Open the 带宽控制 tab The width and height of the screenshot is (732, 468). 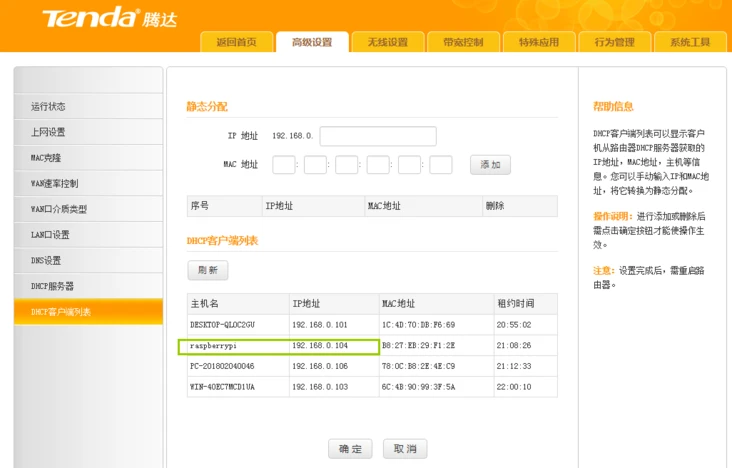click(464, 42)
